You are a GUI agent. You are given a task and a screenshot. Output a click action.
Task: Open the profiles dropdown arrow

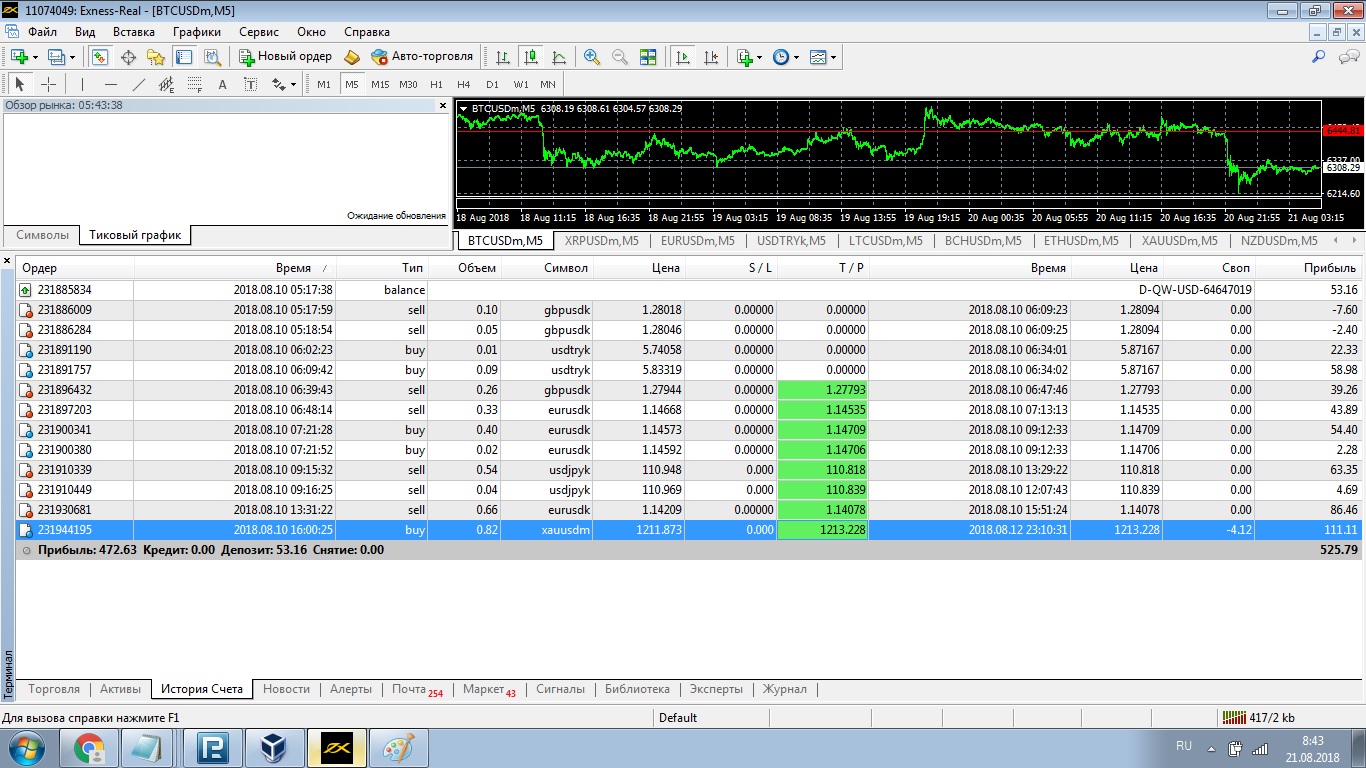tap(72, 57)
